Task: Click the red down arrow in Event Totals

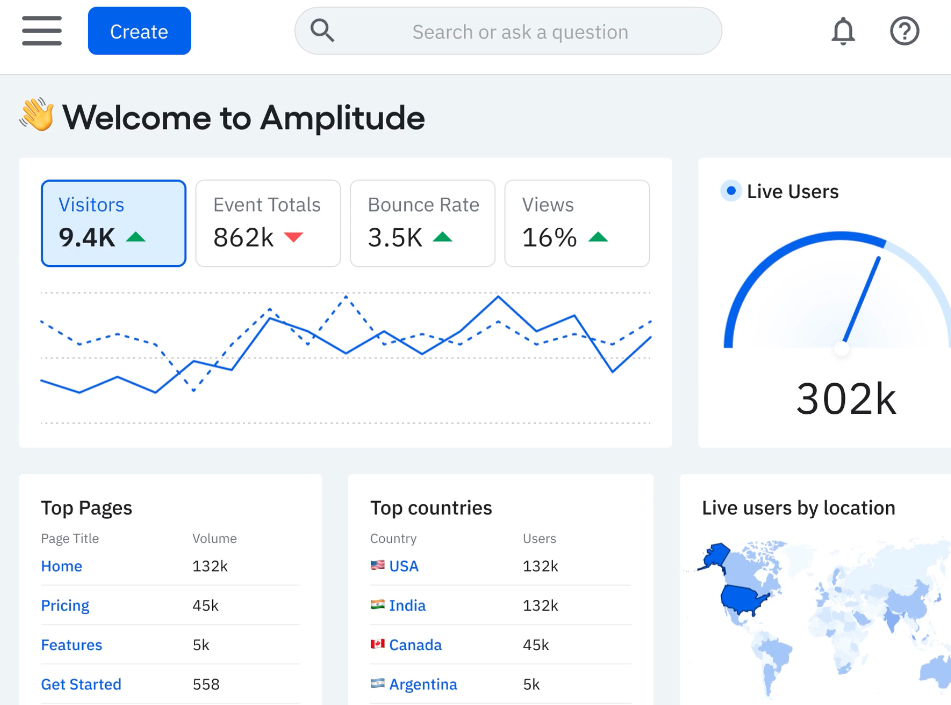Action: (294, 237)
